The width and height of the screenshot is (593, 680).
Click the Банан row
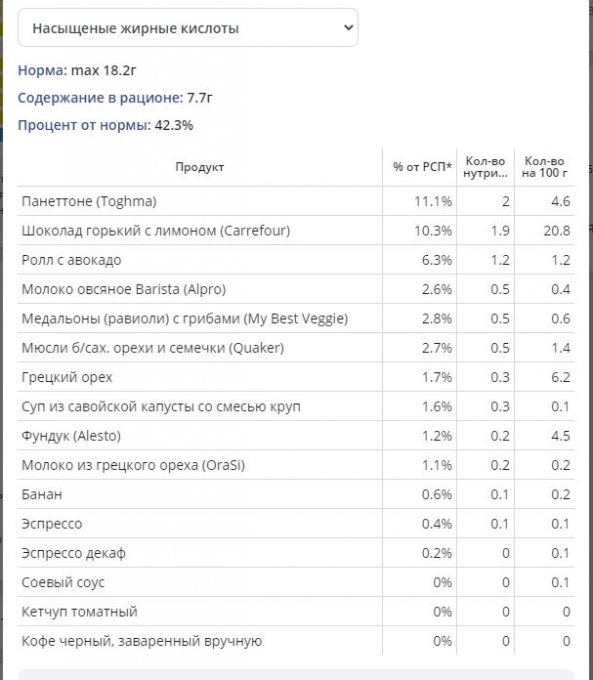(296, 494)
